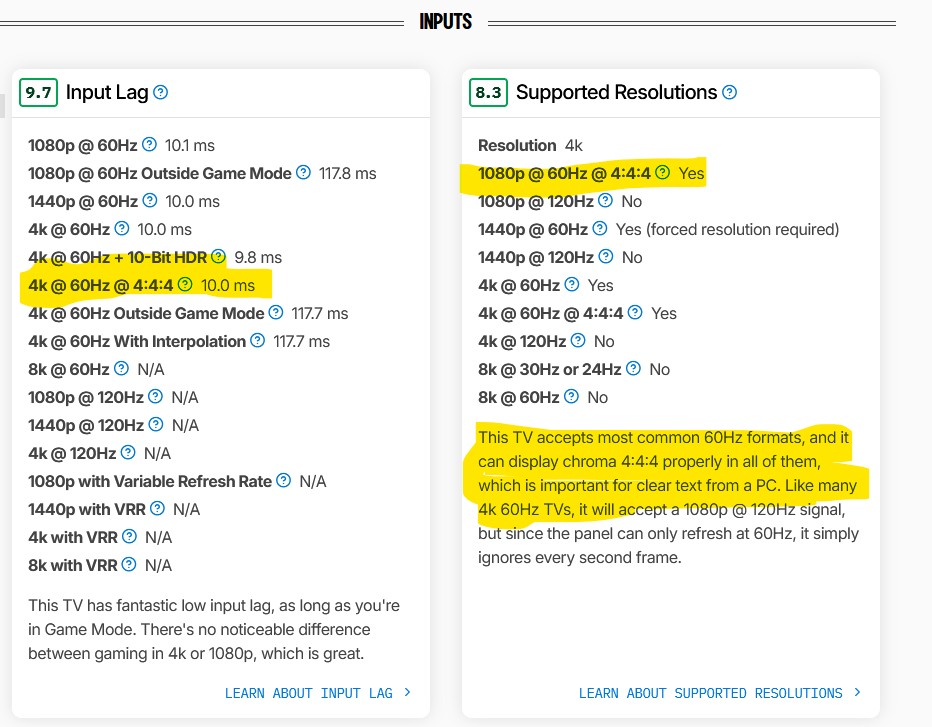
Task: Click help icon next to Supported Resolutions title
Action: click(x=729, y=92)
